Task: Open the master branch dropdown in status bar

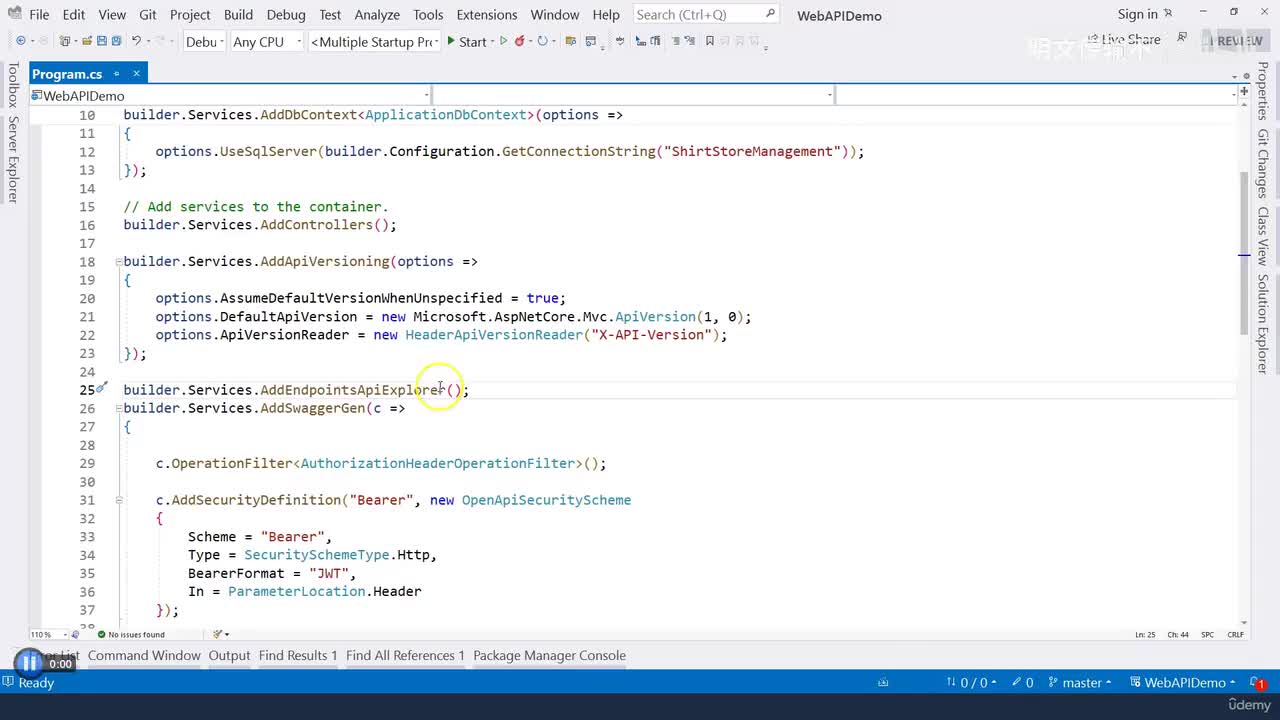Action: tap(1080, 682)
